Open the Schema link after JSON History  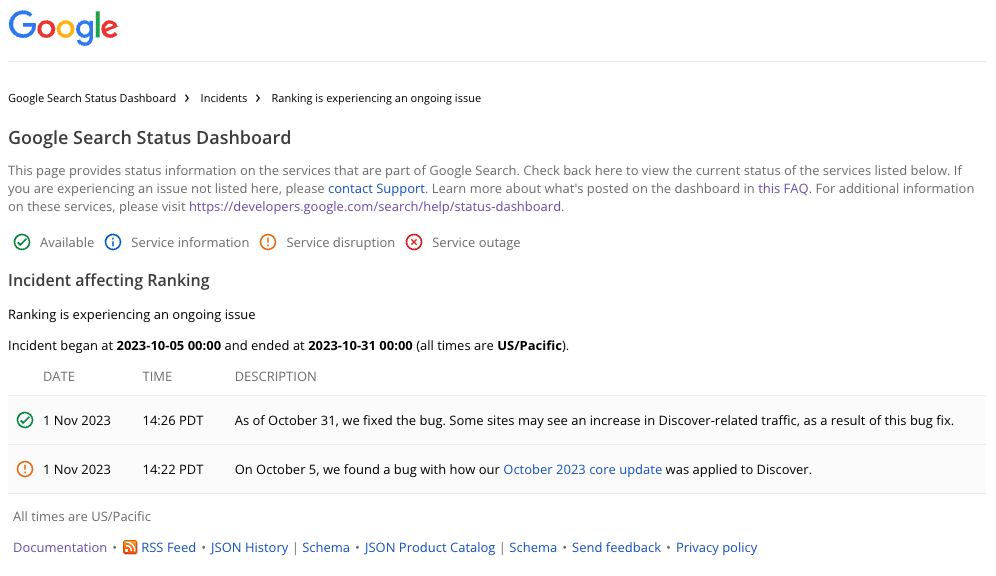coord(326,547)
